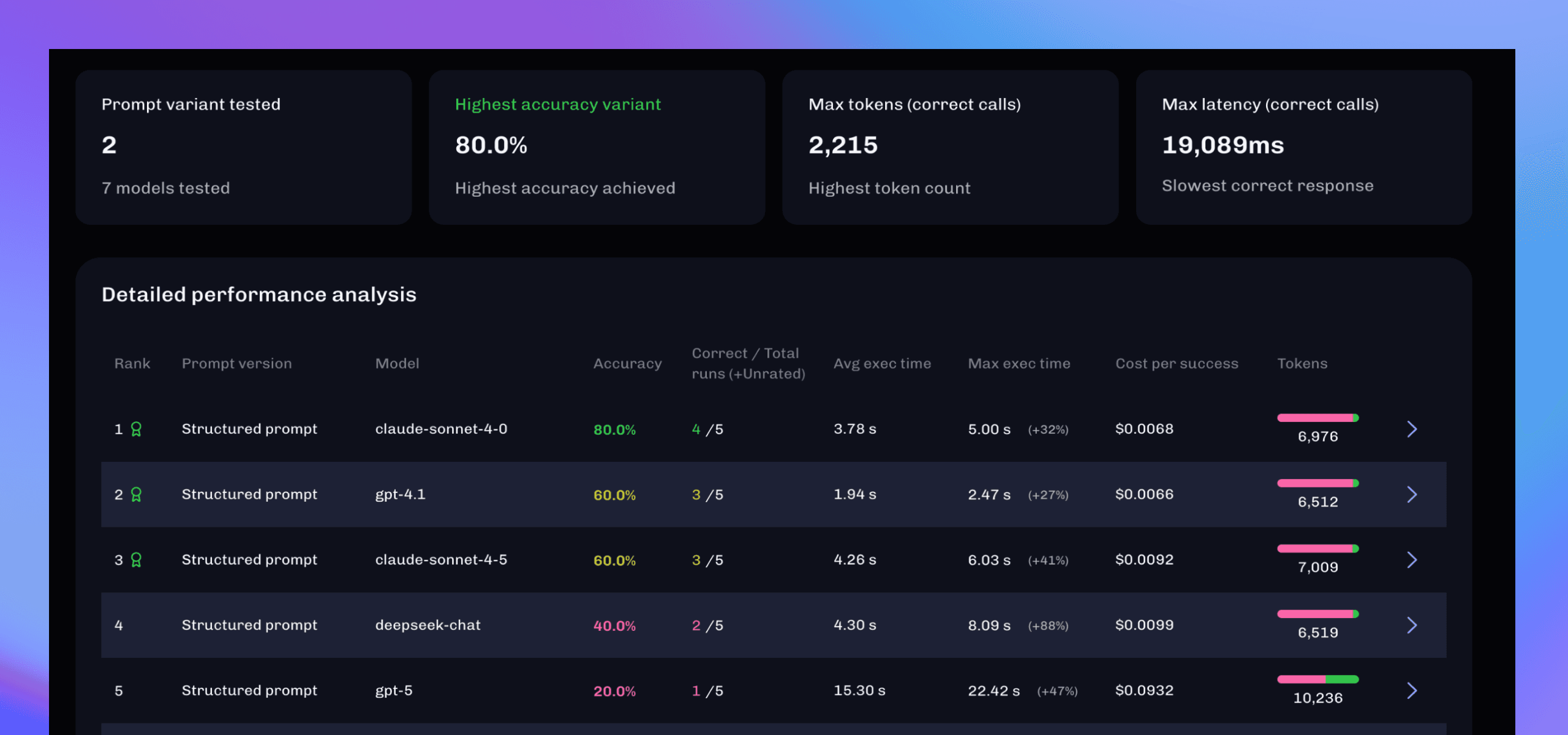Click the Max latency (correct calls) card

point(1303,147)
